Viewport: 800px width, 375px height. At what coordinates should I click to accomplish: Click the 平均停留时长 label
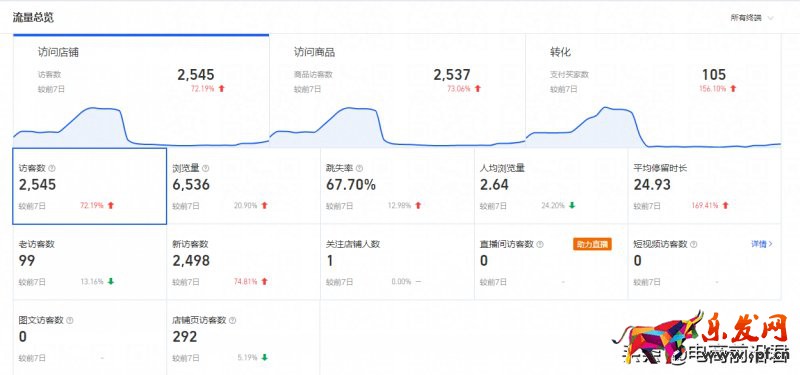[660, 168]
